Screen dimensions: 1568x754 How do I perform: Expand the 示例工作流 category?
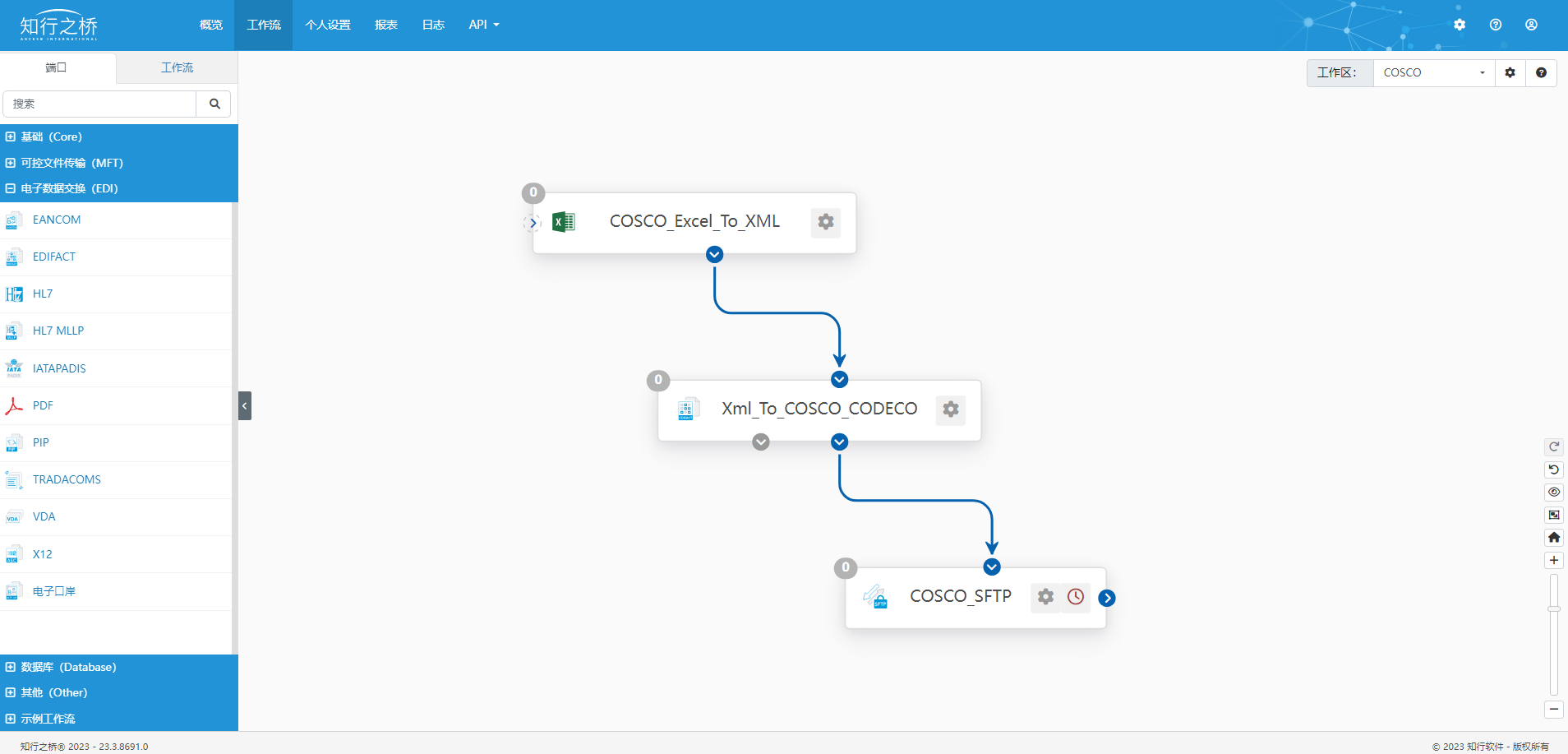pos(119,719)
